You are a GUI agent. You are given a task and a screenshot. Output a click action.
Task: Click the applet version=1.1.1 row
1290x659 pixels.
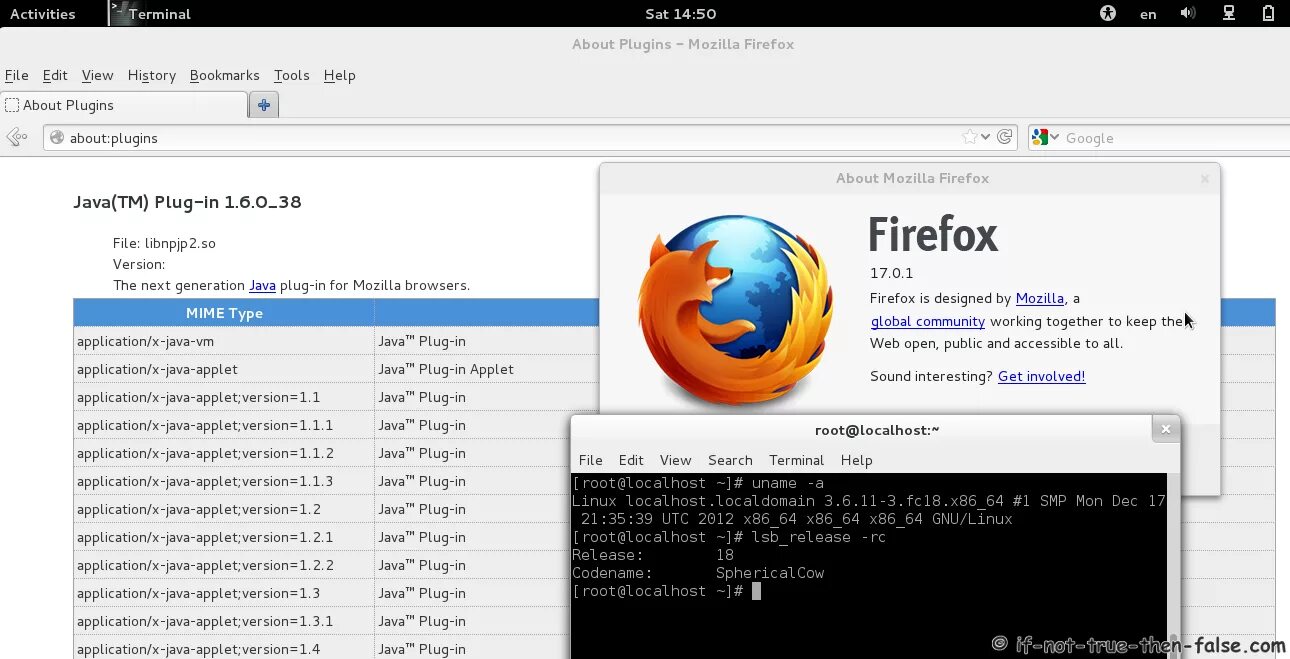[336, 425]
